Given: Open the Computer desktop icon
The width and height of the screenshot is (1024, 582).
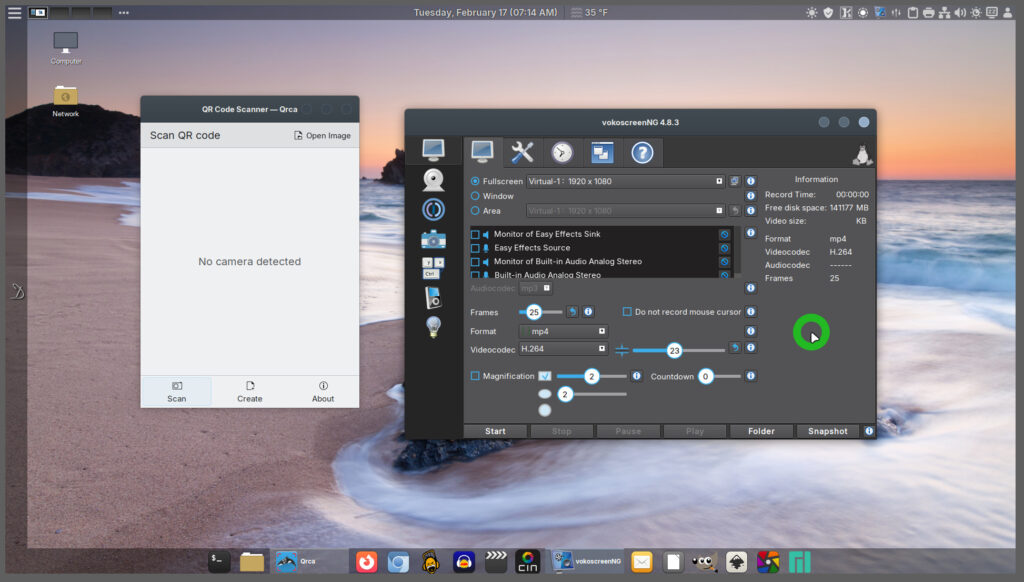Looking at the screenshot, I should click(65, 48).
